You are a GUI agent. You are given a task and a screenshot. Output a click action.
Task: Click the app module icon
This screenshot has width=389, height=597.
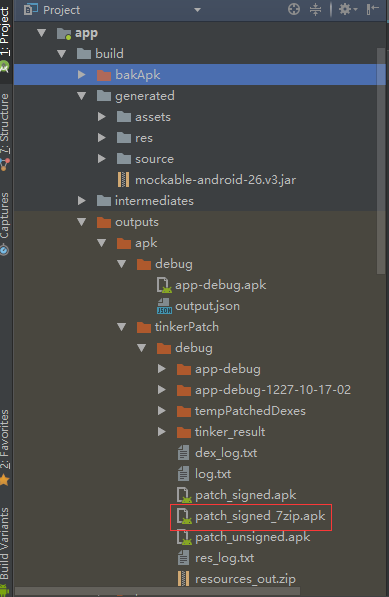[64, 33]
